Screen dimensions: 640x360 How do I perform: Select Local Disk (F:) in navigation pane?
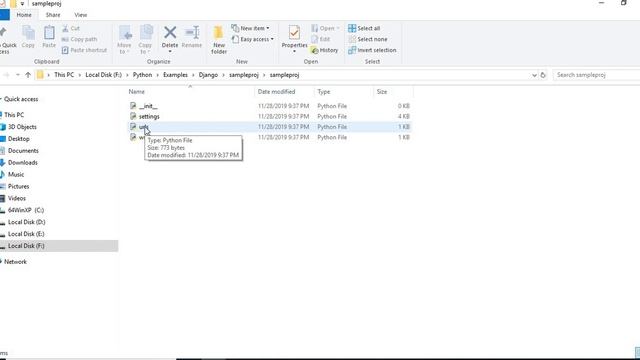point(26,246)
